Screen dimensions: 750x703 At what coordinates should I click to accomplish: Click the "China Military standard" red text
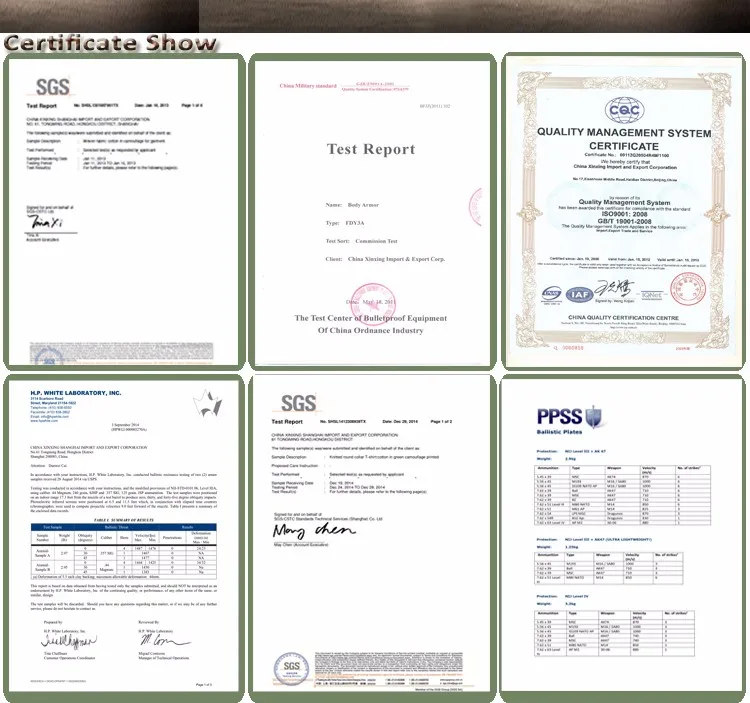tap(308, 86)
